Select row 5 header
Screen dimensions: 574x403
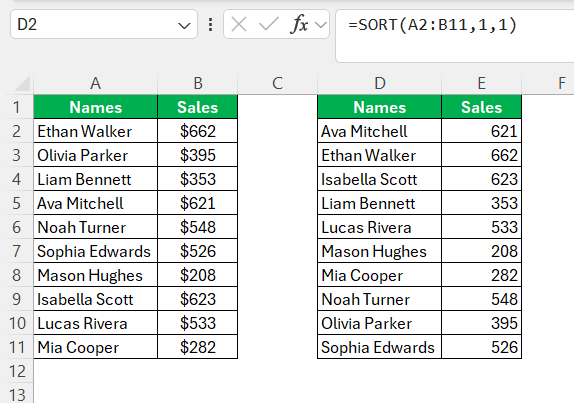click(x=16, y=203)
